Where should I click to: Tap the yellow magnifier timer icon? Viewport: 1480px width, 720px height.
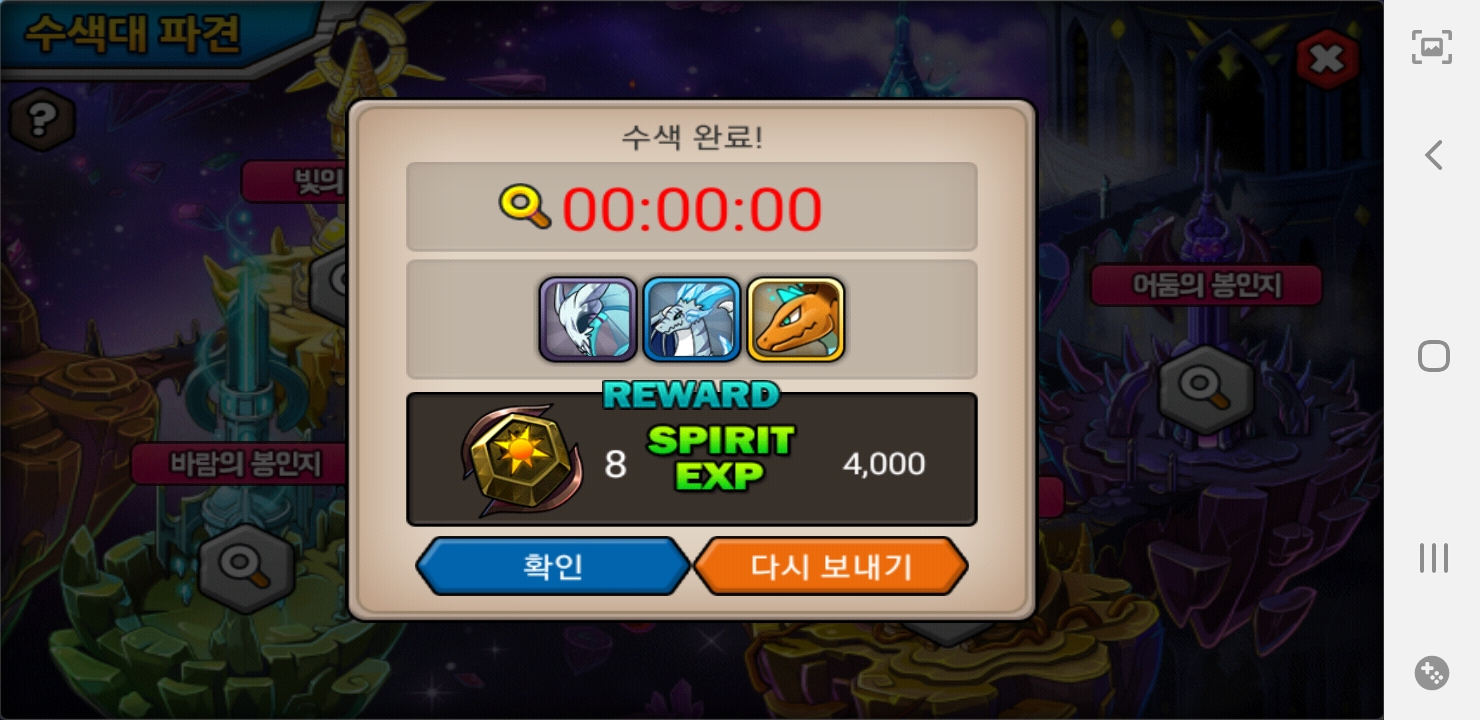[x=525, y=207]
